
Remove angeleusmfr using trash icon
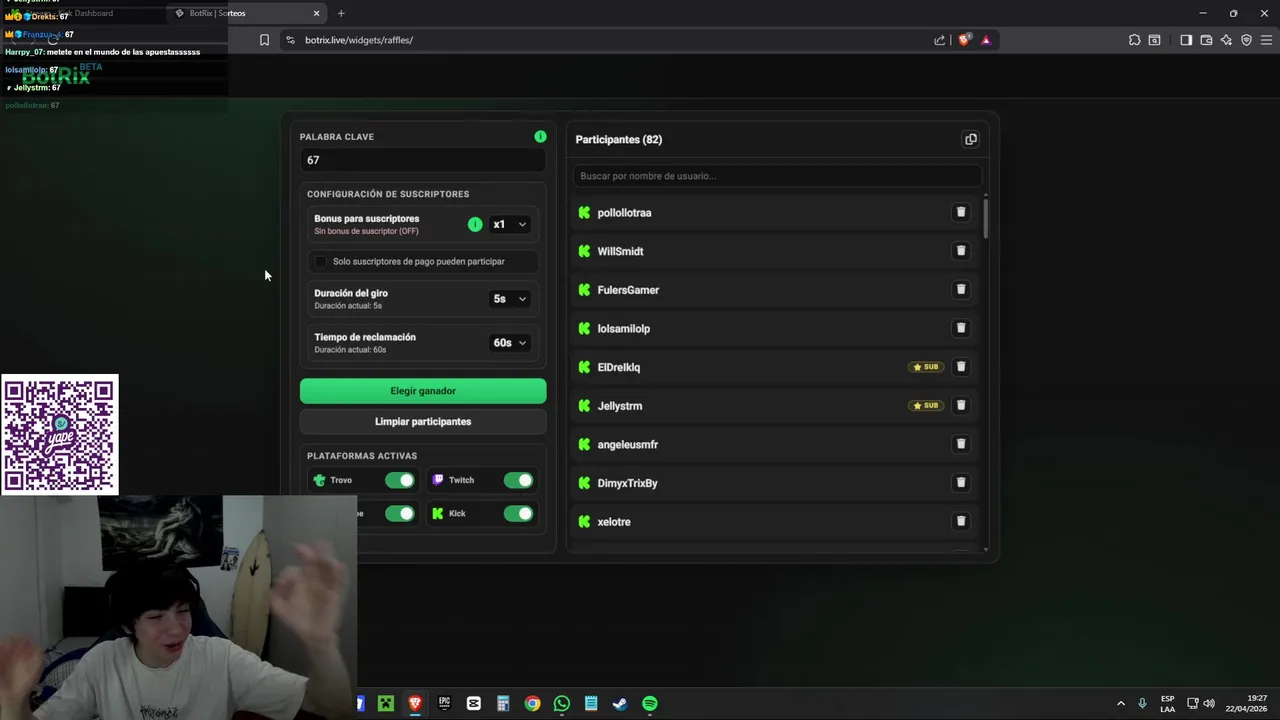(961, 444)
